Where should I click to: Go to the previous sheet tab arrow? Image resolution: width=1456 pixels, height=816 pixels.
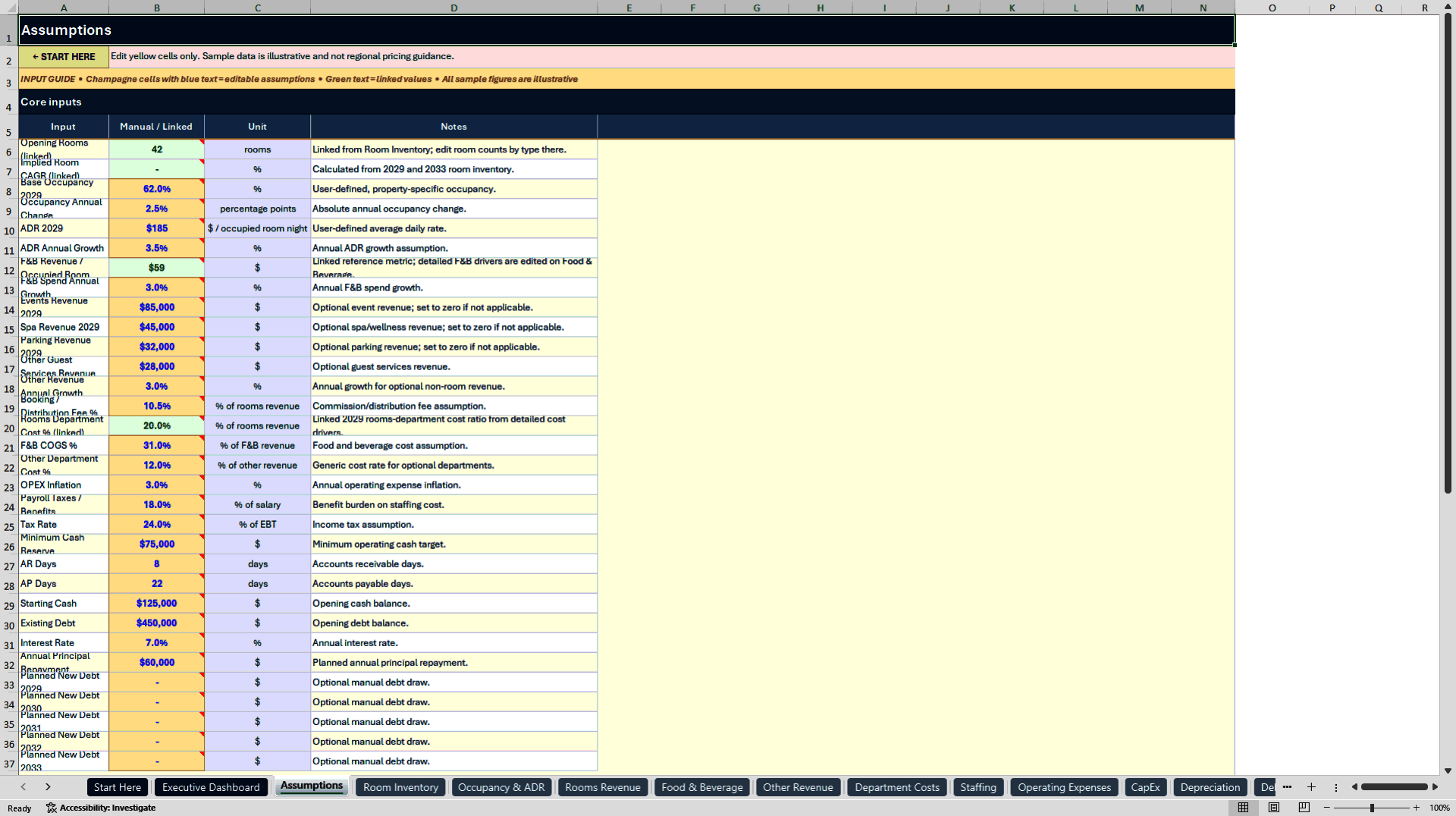[24, 787]
